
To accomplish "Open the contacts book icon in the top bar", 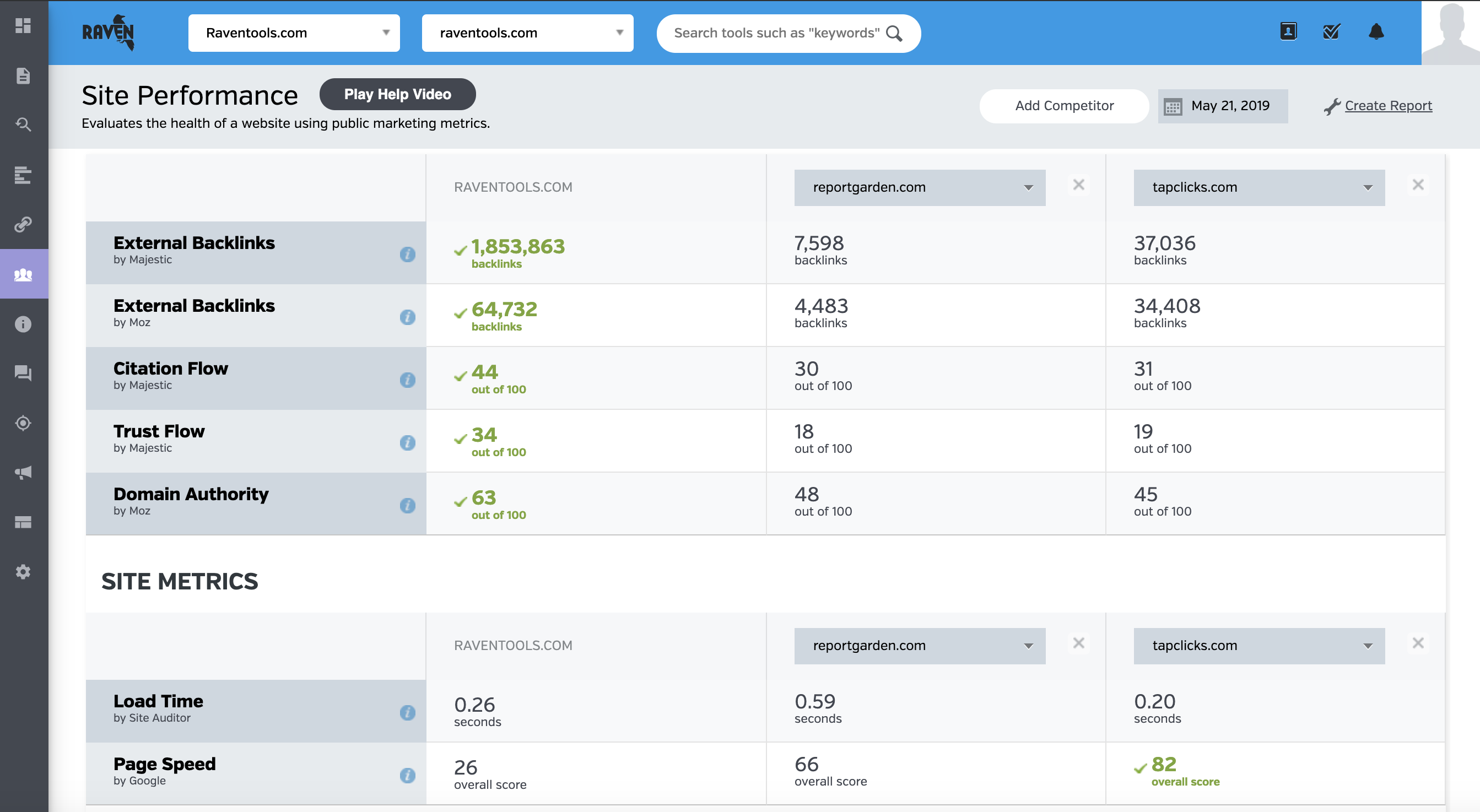I will point(1288,31).
